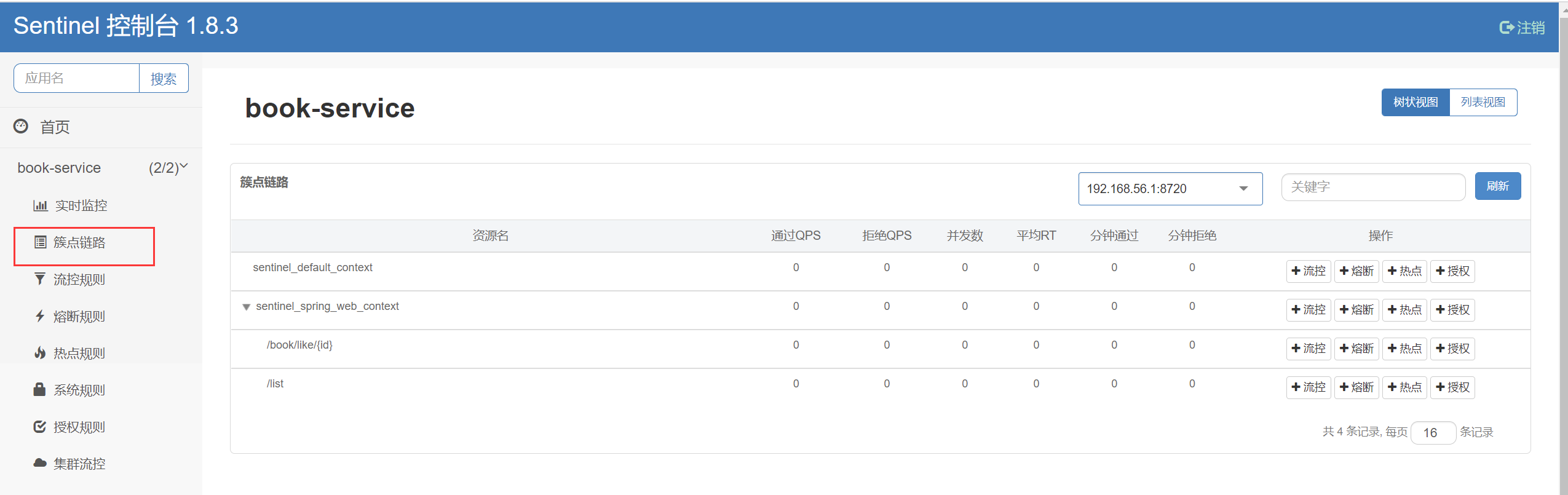Click the filter funnel icon for 流控规则
This screenshot has width=1568, height=495.
[x=40, y=279]
